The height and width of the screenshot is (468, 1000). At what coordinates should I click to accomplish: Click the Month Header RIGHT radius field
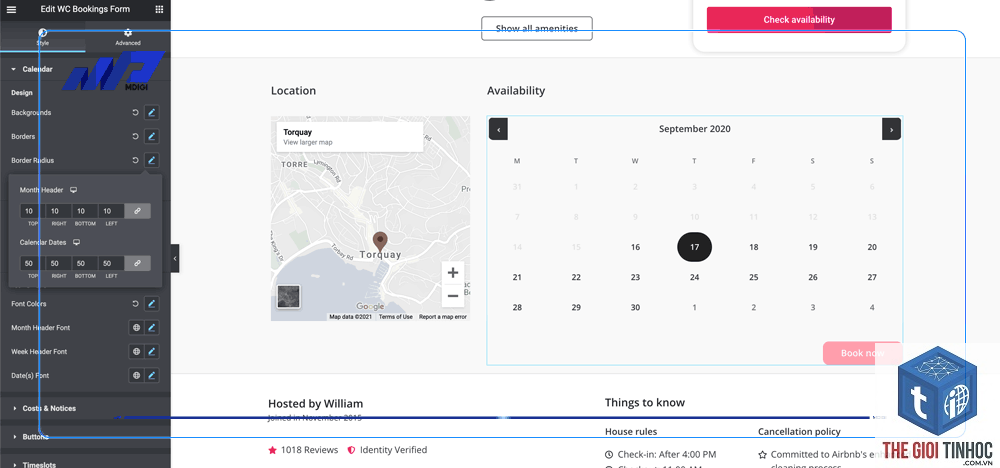[x=59, y=211]
